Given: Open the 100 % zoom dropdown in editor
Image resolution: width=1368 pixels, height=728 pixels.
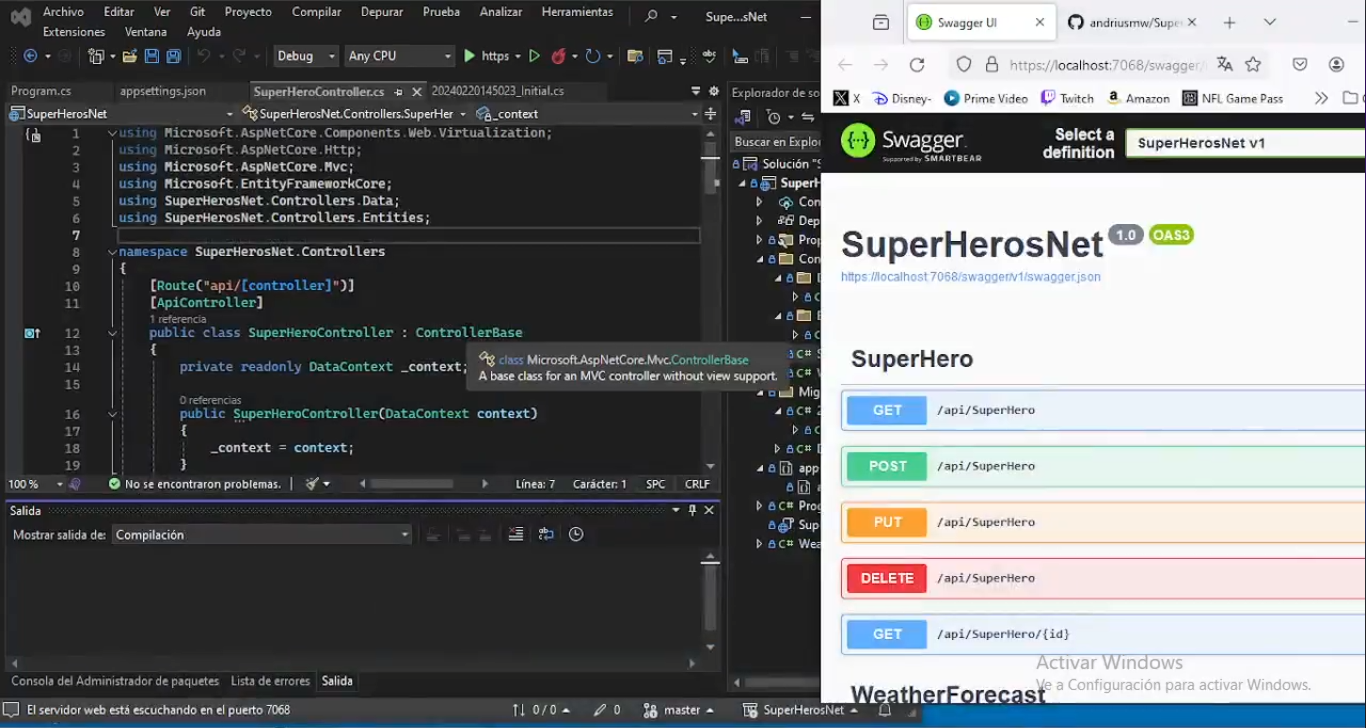Looking at the screenshot, I should [36, 484].
